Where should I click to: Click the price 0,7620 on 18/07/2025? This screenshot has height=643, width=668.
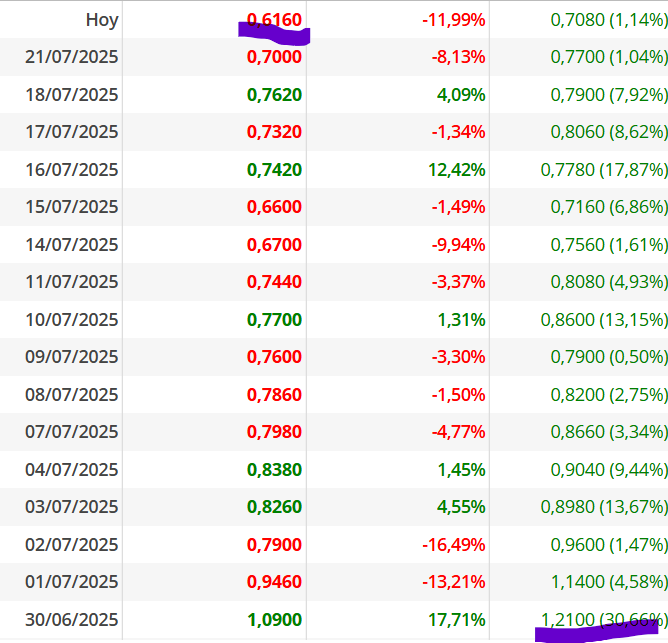pyautogui.click(x=274, y=95)
